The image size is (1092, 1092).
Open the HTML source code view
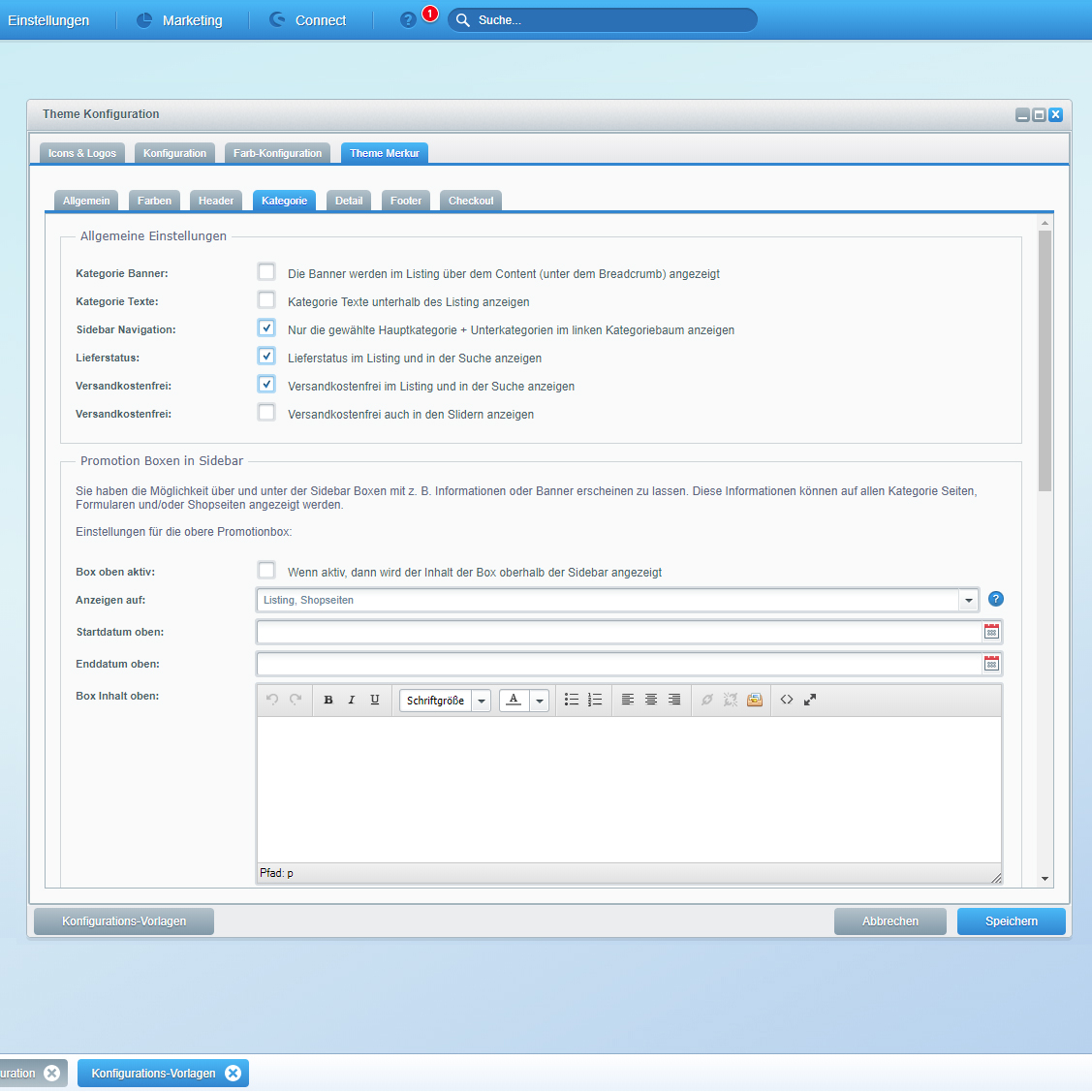click(787, 700)
